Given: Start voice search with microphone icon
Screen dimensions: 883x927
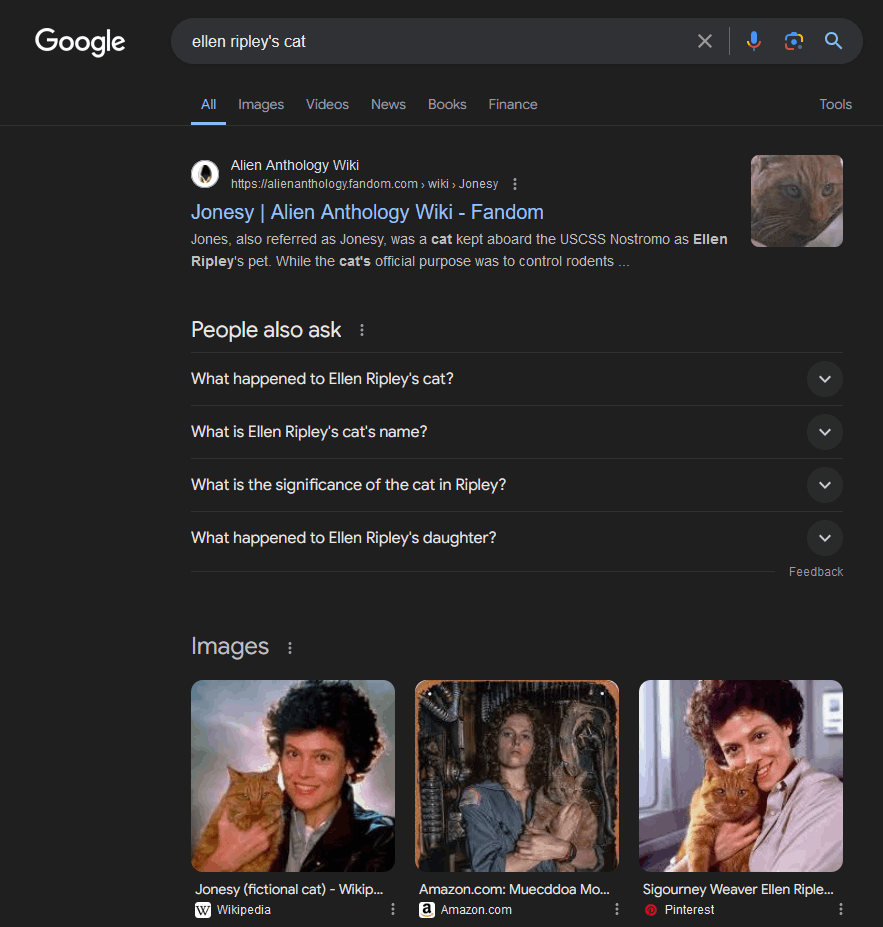Looking at the screenshot, I should tap(754, 41).
